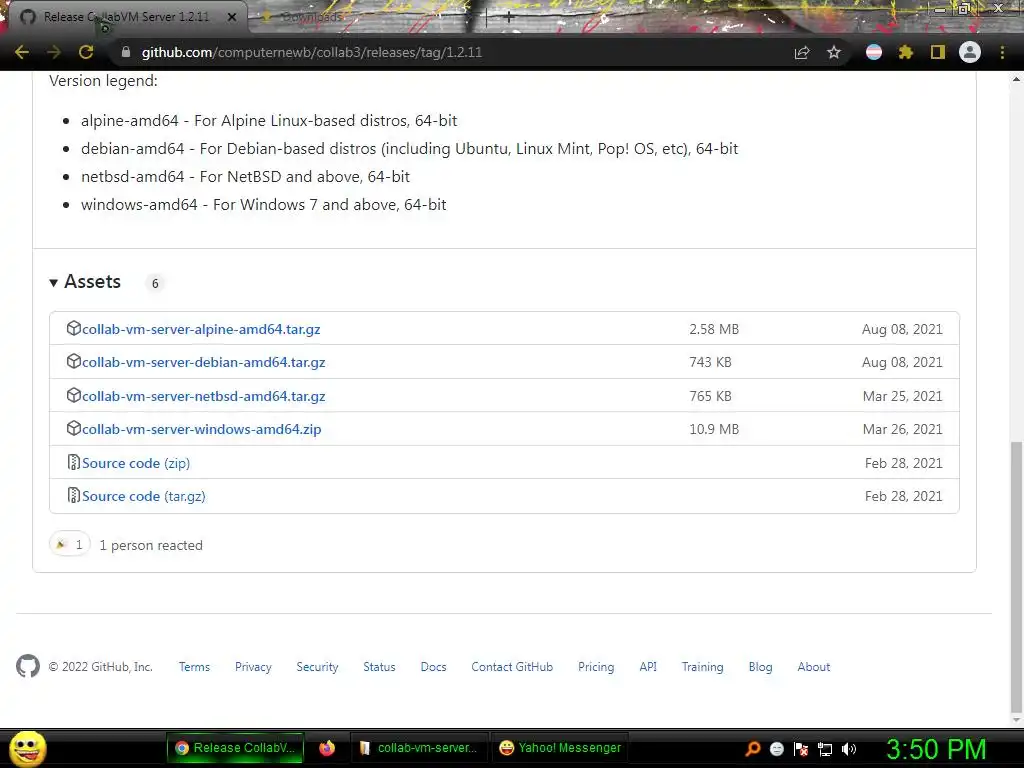This screenshot has width=1024, height=768.
Task: Click the Assets count badge 6
Action: coord(155,283)
